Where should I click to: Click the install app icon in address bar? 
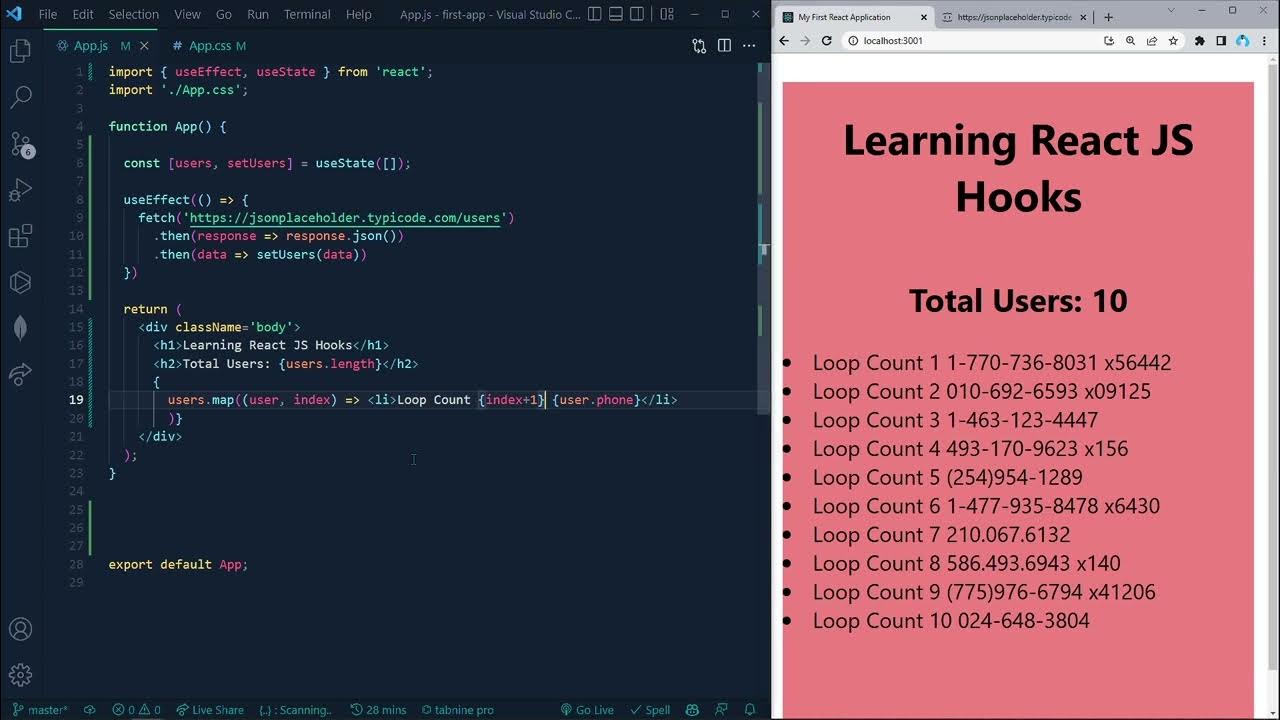(x=1109, y=41)
